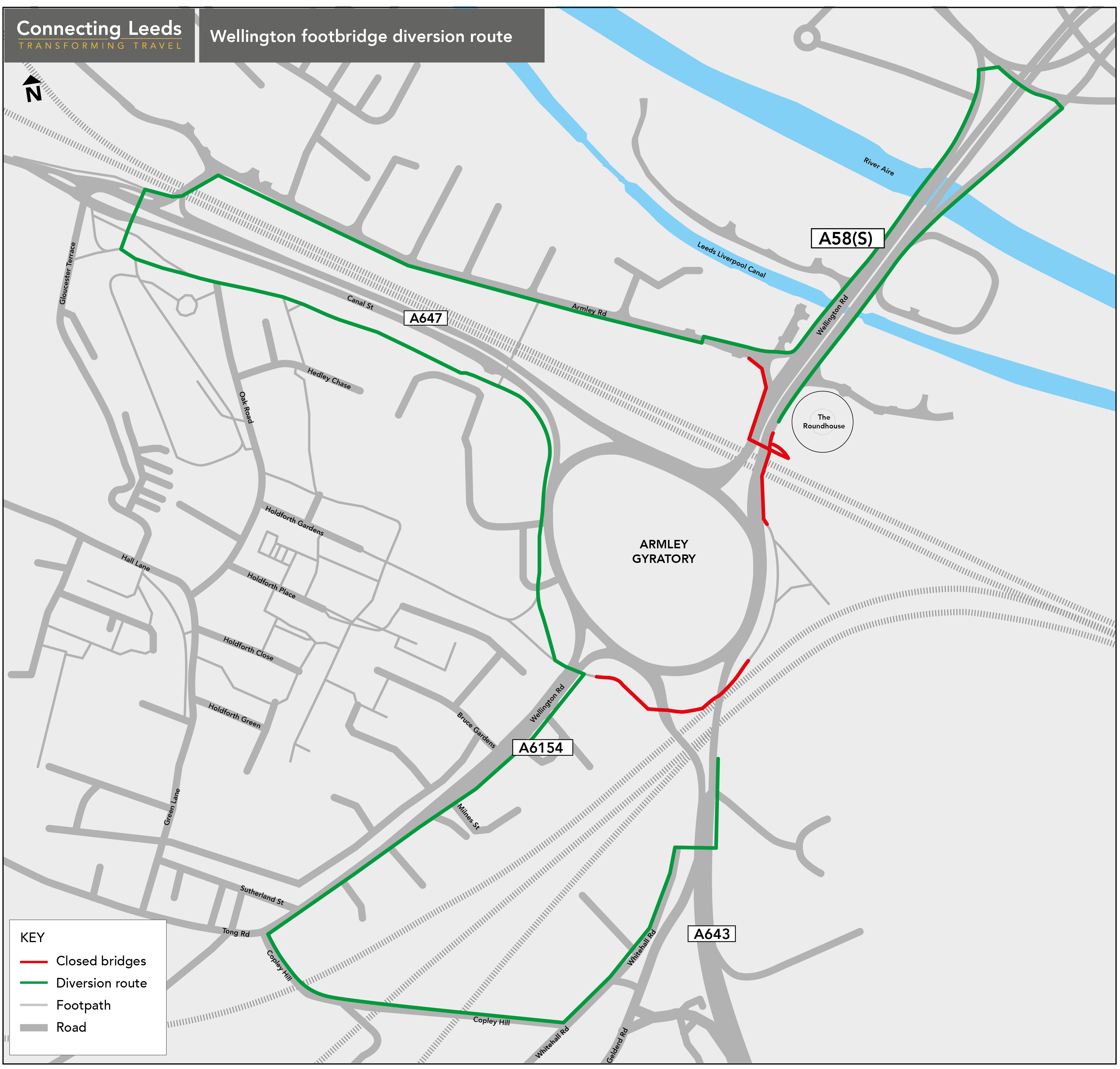Click the ARMLEY GYRATORY label

[664, 551]
